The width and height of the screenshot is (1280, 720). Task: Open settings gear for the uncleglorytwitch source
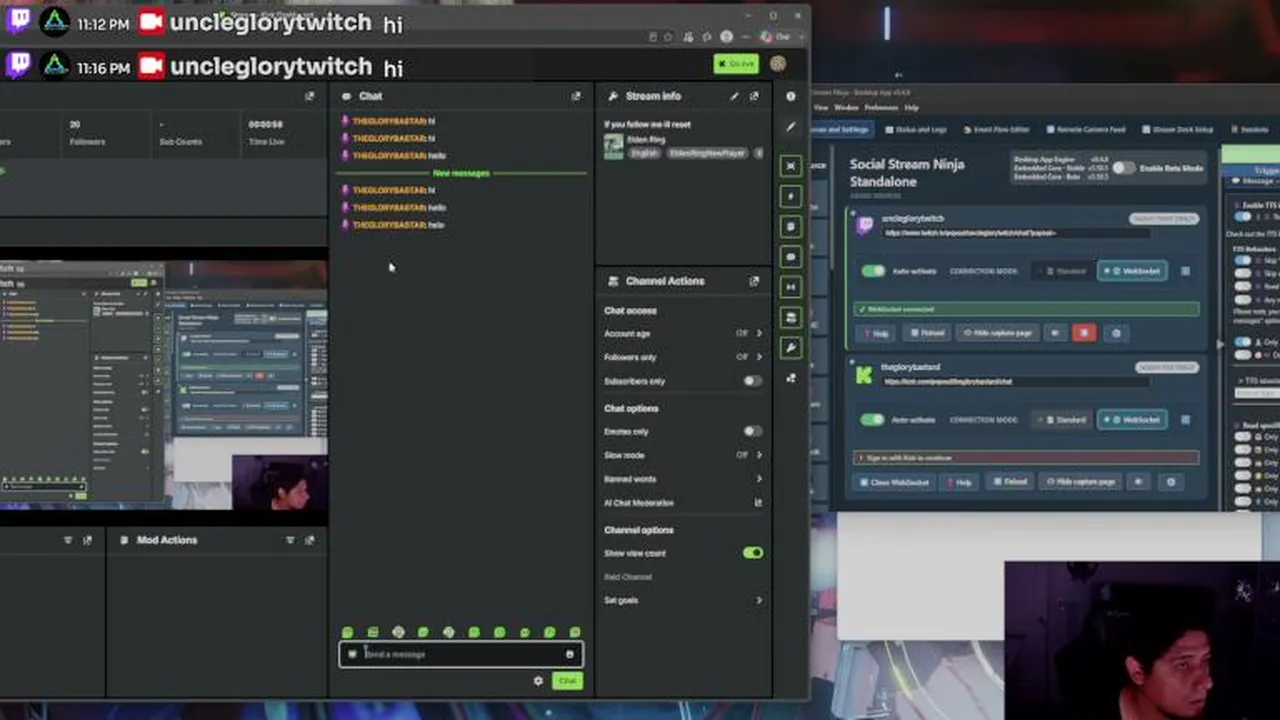coord(1116,333)
